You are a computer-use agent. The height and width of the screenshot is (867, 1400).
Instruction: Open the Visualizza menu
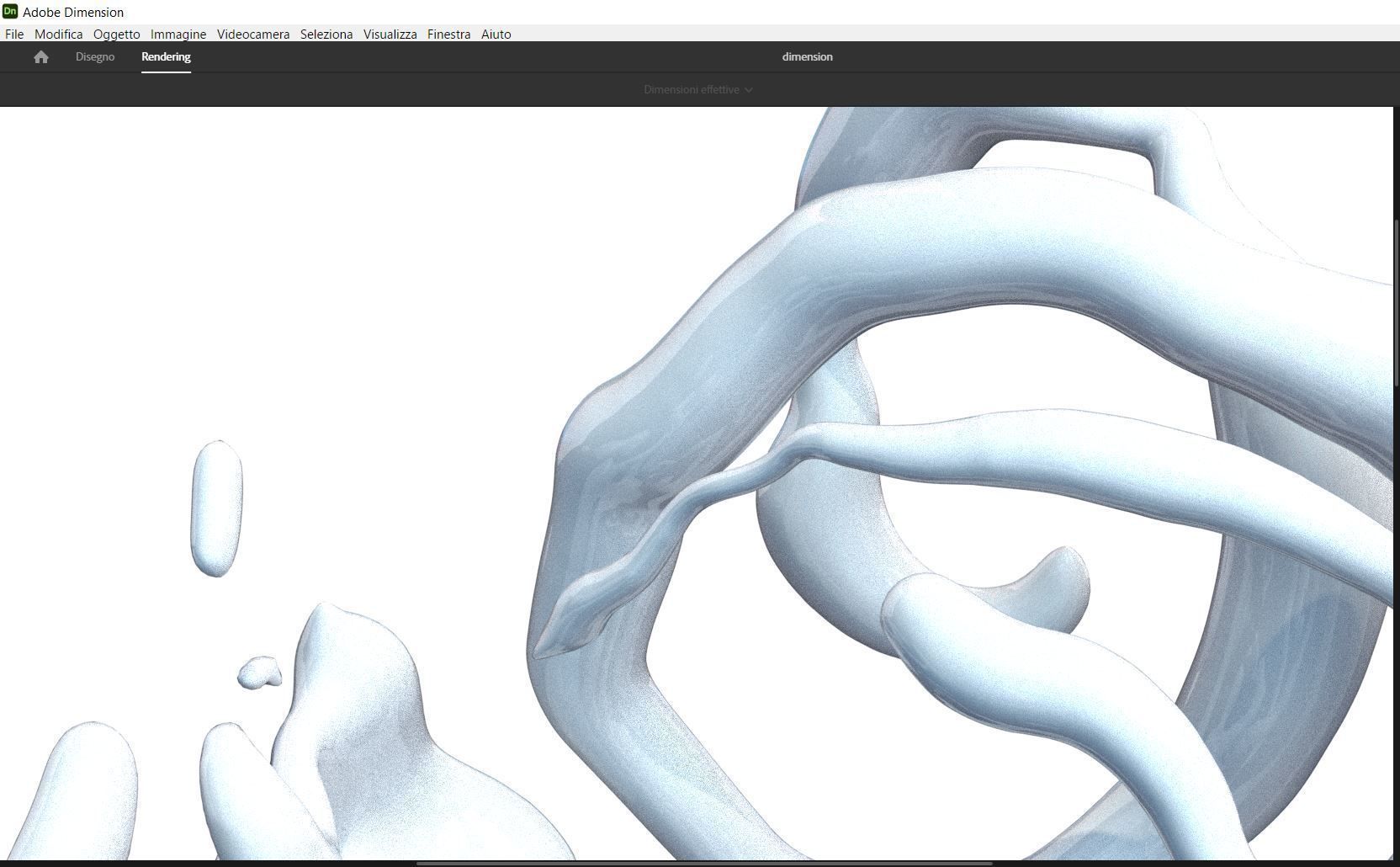[389, 35]
